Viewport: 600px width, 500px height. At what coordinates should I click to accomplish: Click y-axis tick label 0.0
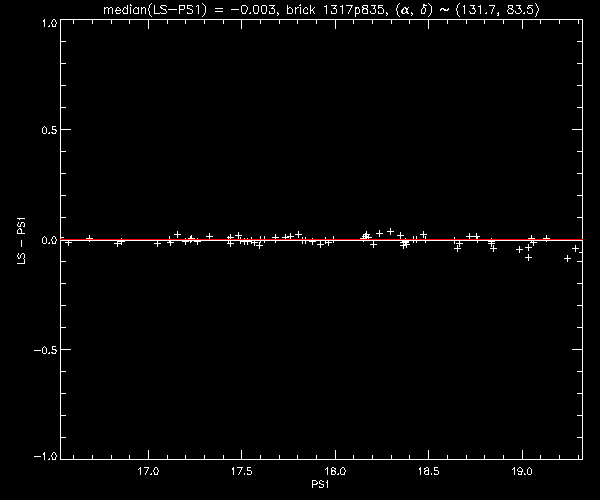[49, 240]
